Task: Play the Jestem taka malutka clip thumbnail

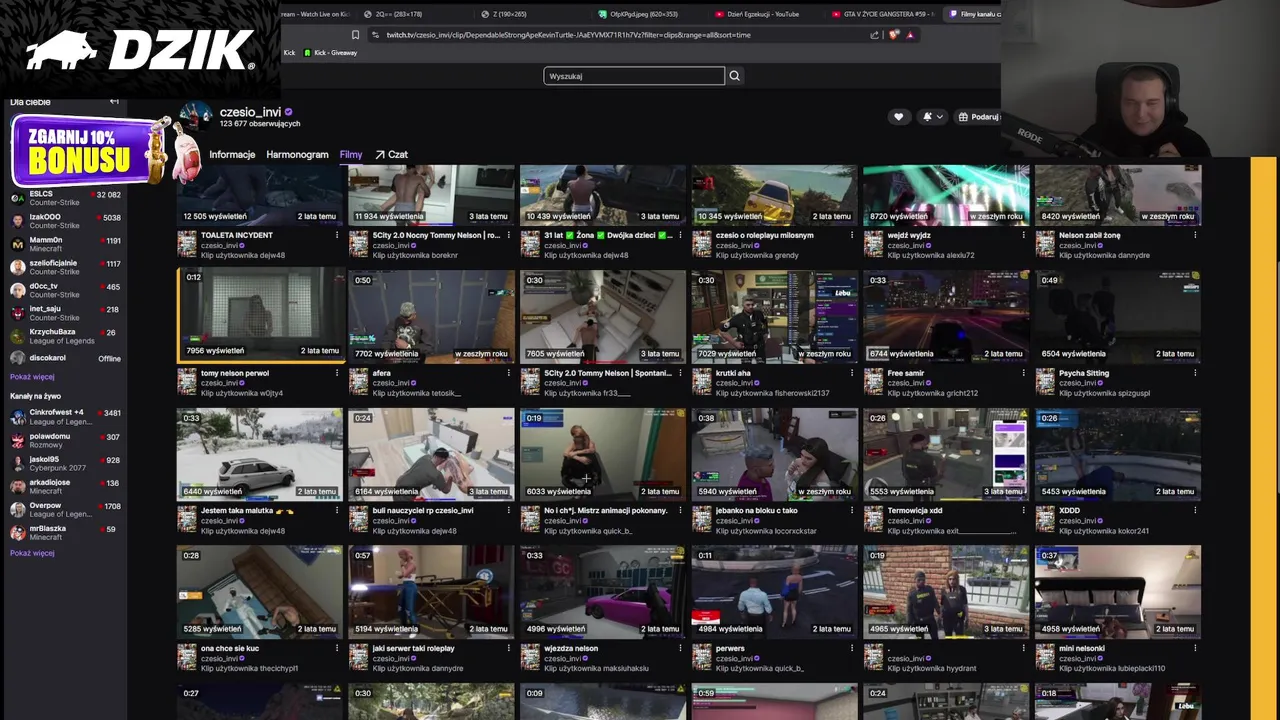Action: tap(260, 453)
